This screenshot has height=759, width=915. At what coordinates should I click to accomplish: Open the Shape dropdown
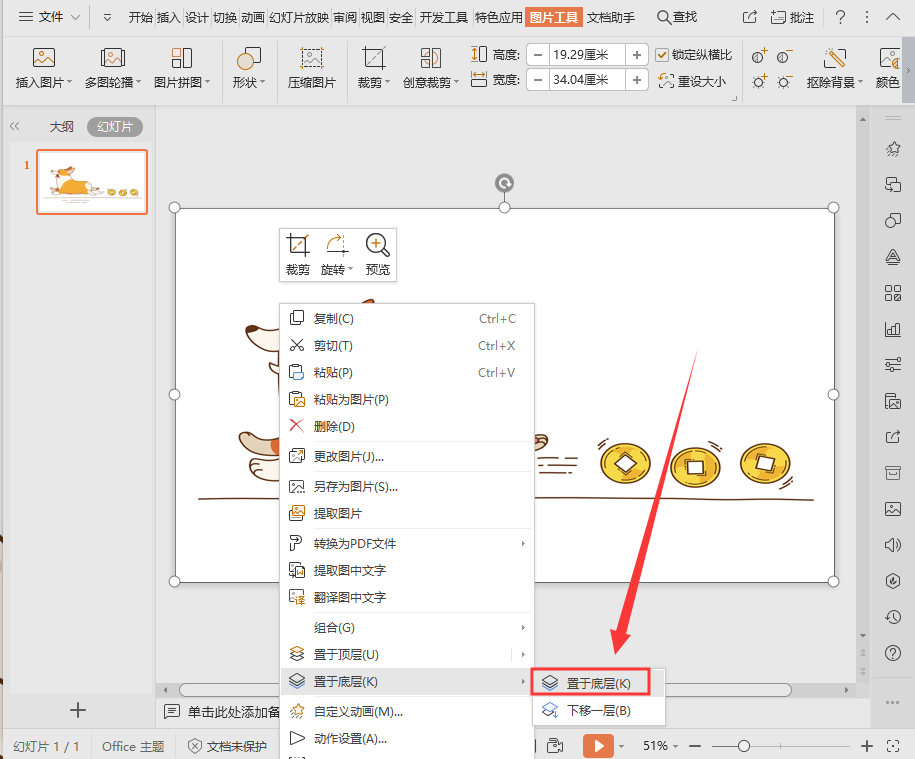click(248, 82)
